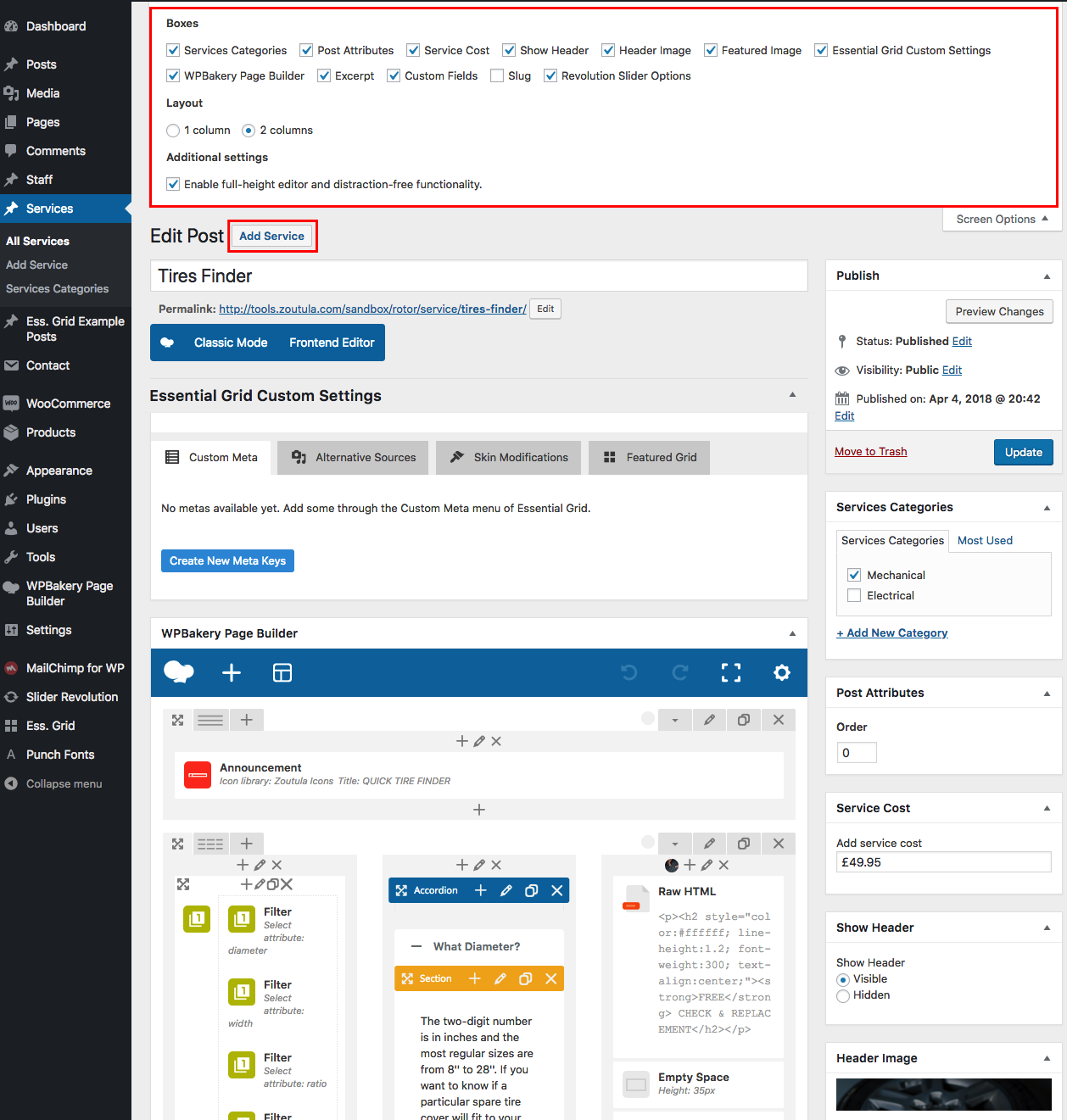
Task: Open Featured Grid tab
Action: pyautogui.click(x=650, y=457)
